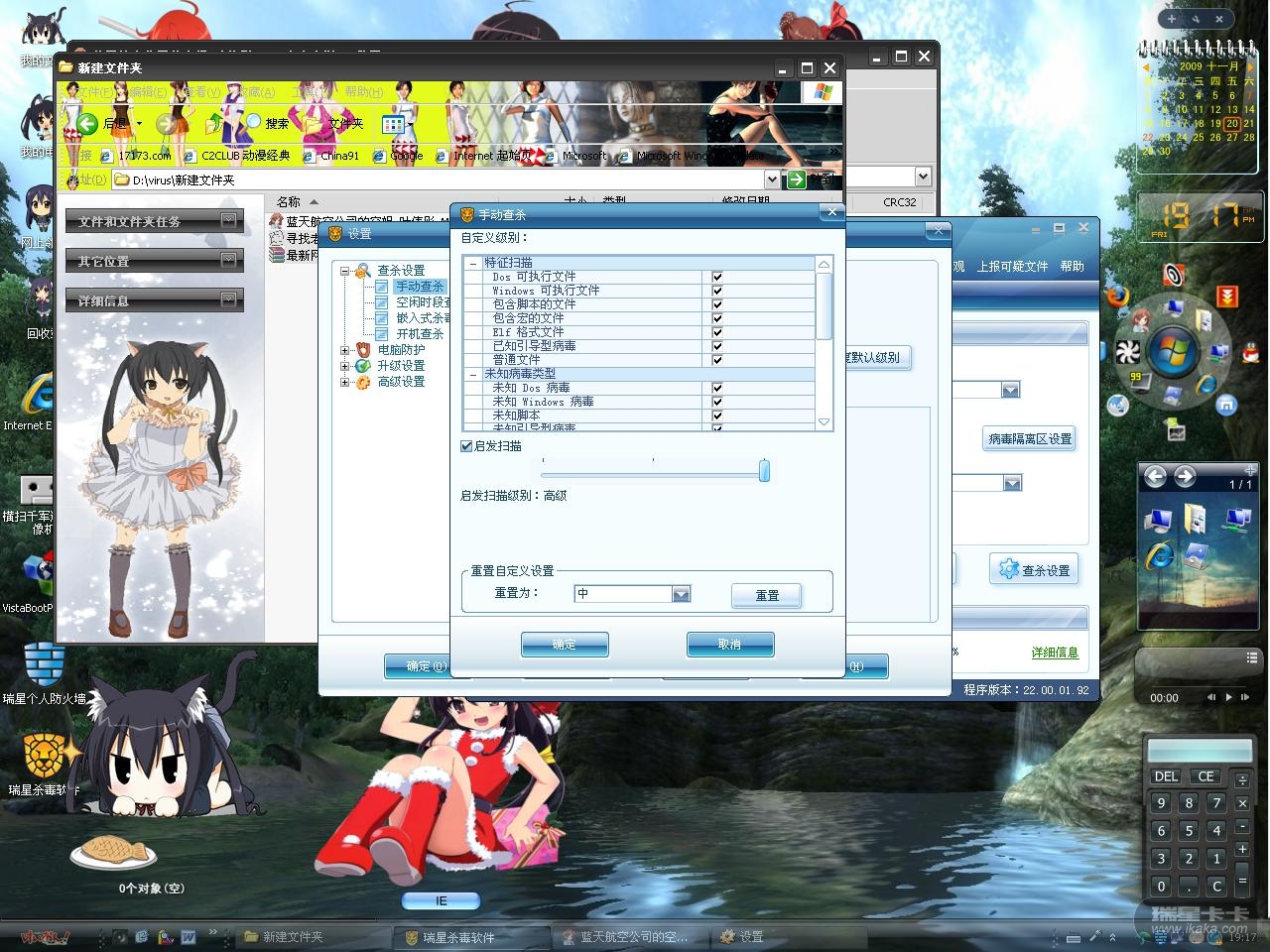Viewport: 1270px width, 952px height.
Task: Click the 重置 button
Action: pyautogui.click(x=767, y=595)
